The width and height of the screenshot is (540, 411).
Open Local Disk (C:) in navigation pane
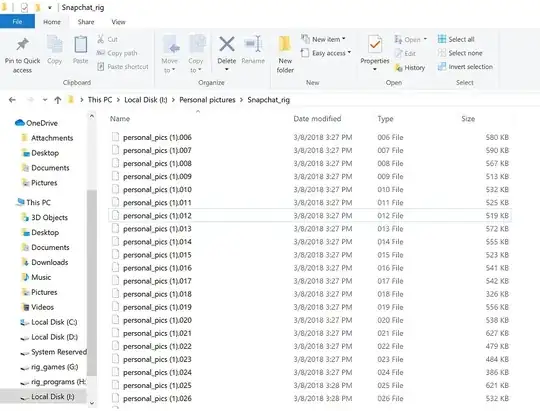click(x=54, y=322)
